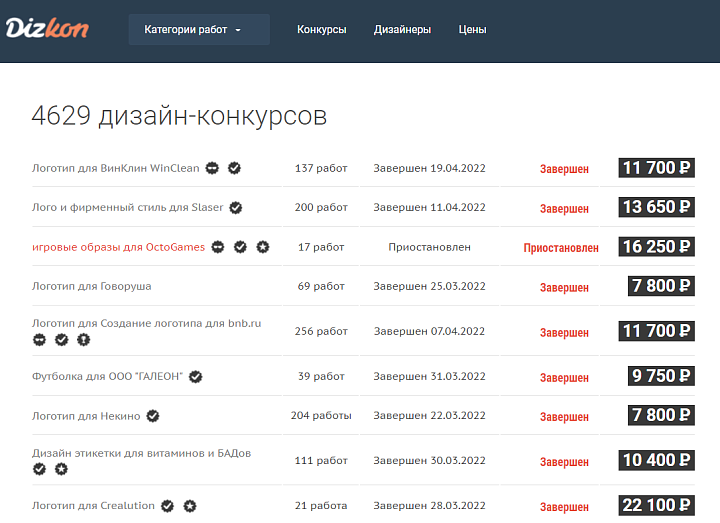720x523 pixels.
Task: Open the Цены menu item
Action: pyautogui.click(x=472, y=30)
